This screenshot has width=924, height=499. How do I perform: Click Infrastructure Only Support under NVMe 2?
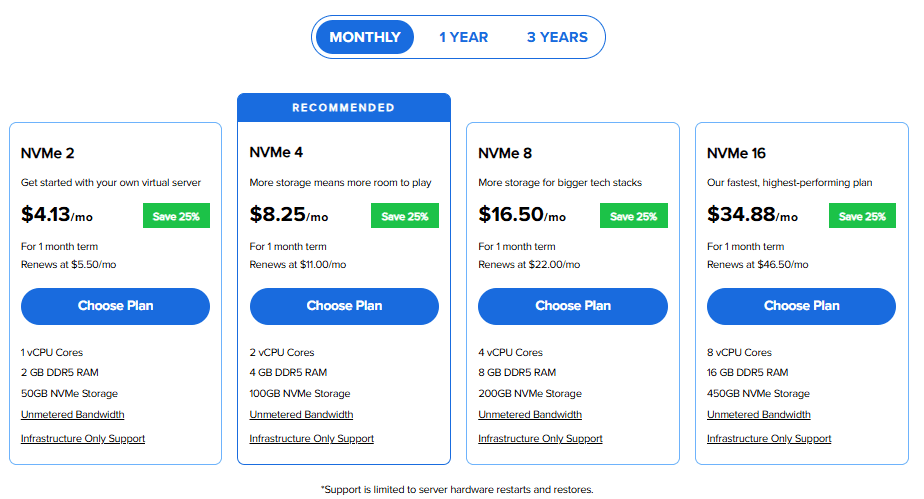[83, 439]
